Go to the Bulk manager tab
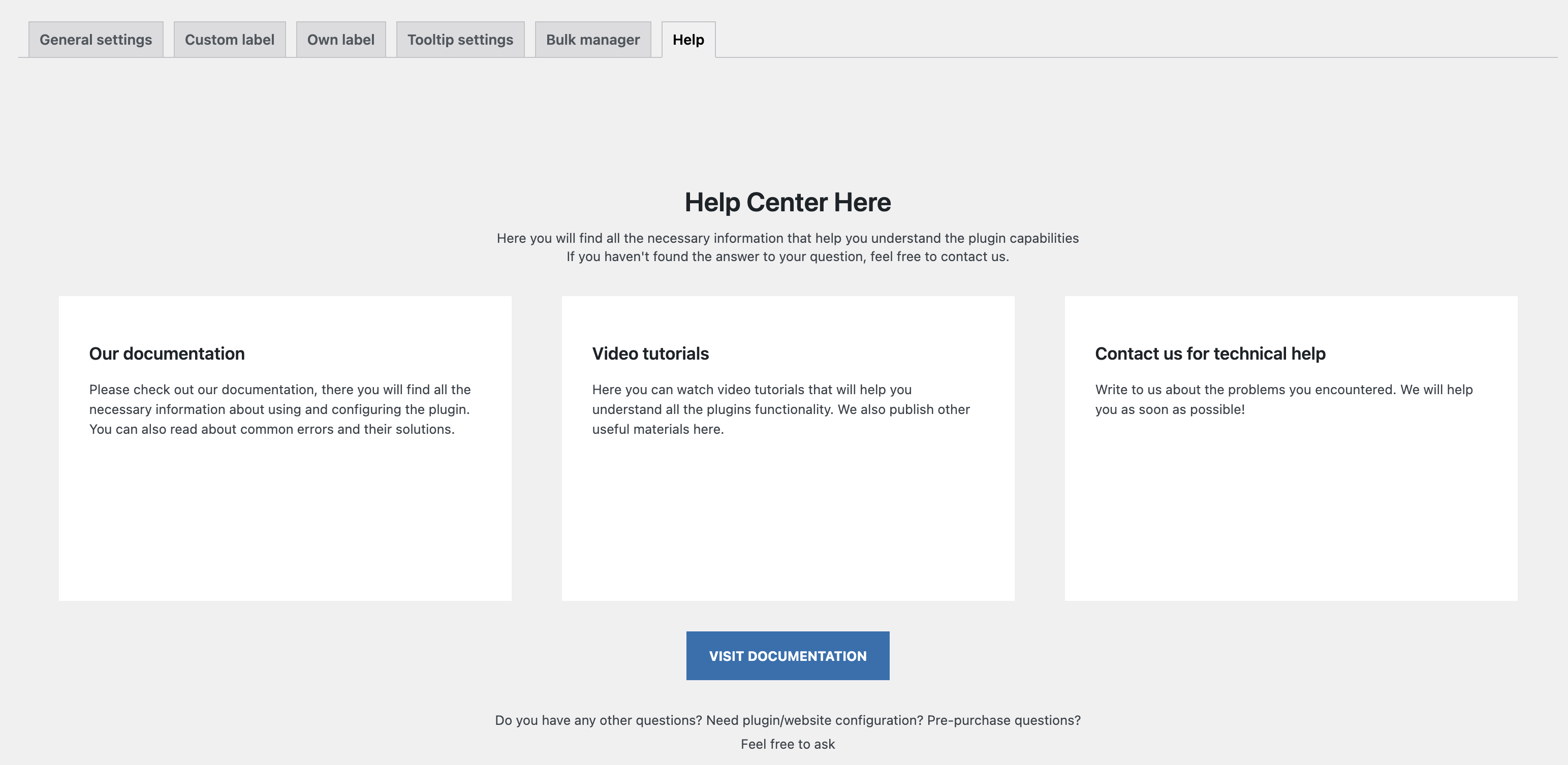Image resolution: width=1568 pixels, height=765 pixels. click(x=593, y=40)
